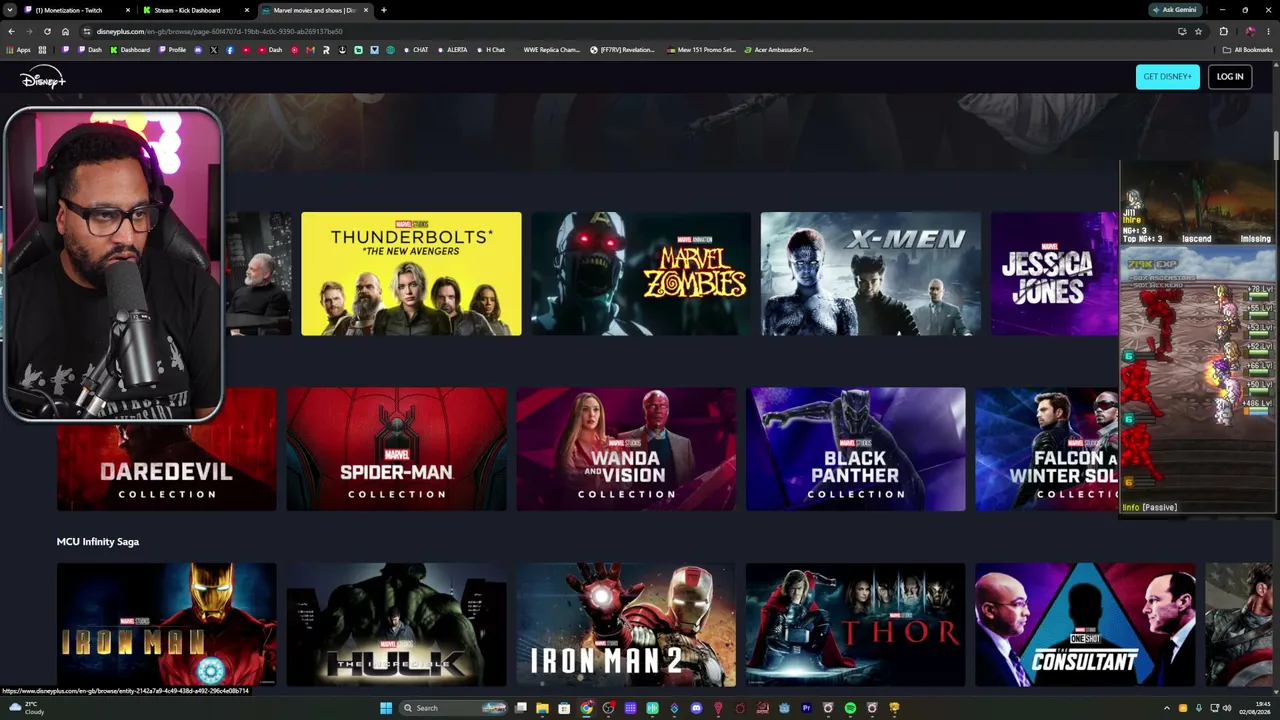Open the weather widget showing Cloudy

tap(27, 708)
